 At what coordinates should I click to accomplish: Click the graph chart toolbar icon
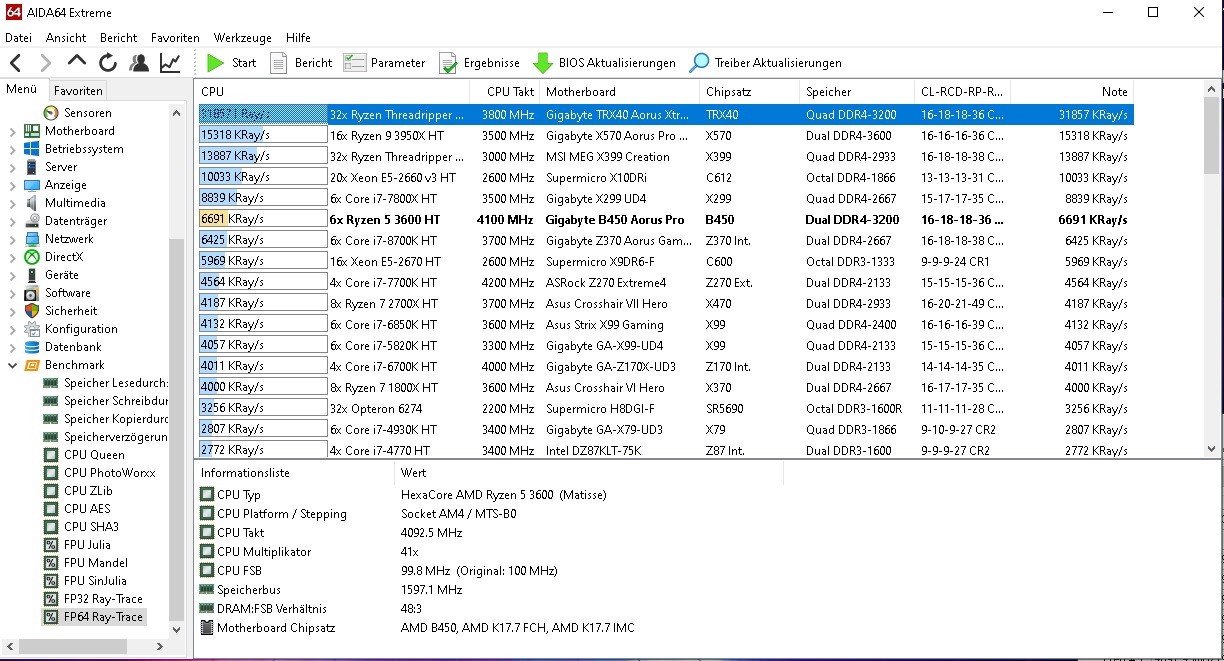[170, 63]
